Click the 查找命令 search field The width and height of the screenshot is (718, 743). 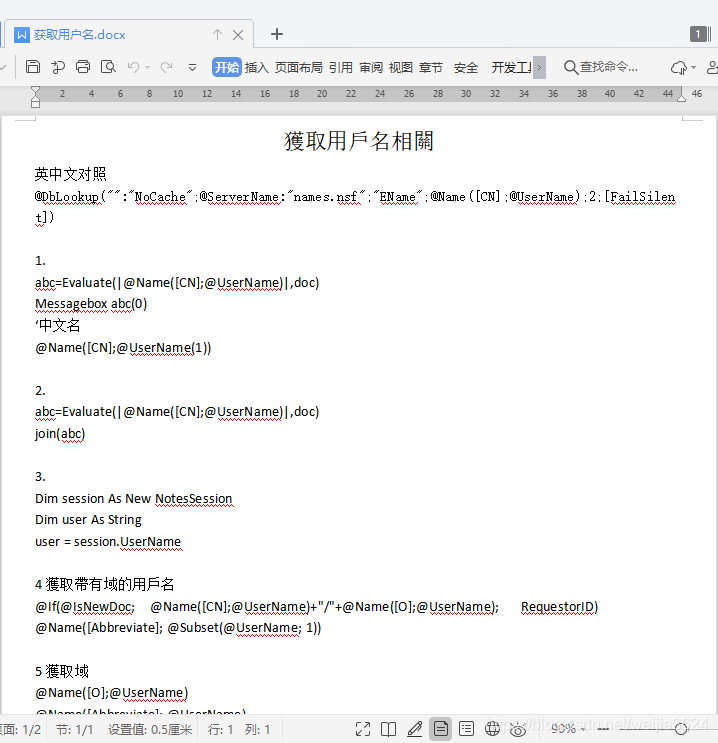[600, 67]
